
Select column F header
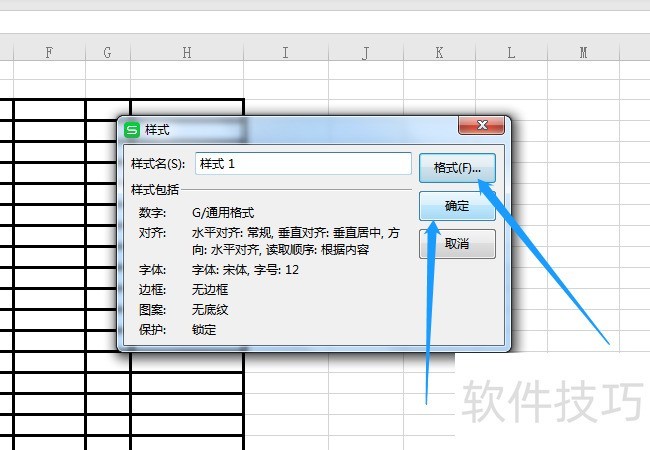pos(49,52)
